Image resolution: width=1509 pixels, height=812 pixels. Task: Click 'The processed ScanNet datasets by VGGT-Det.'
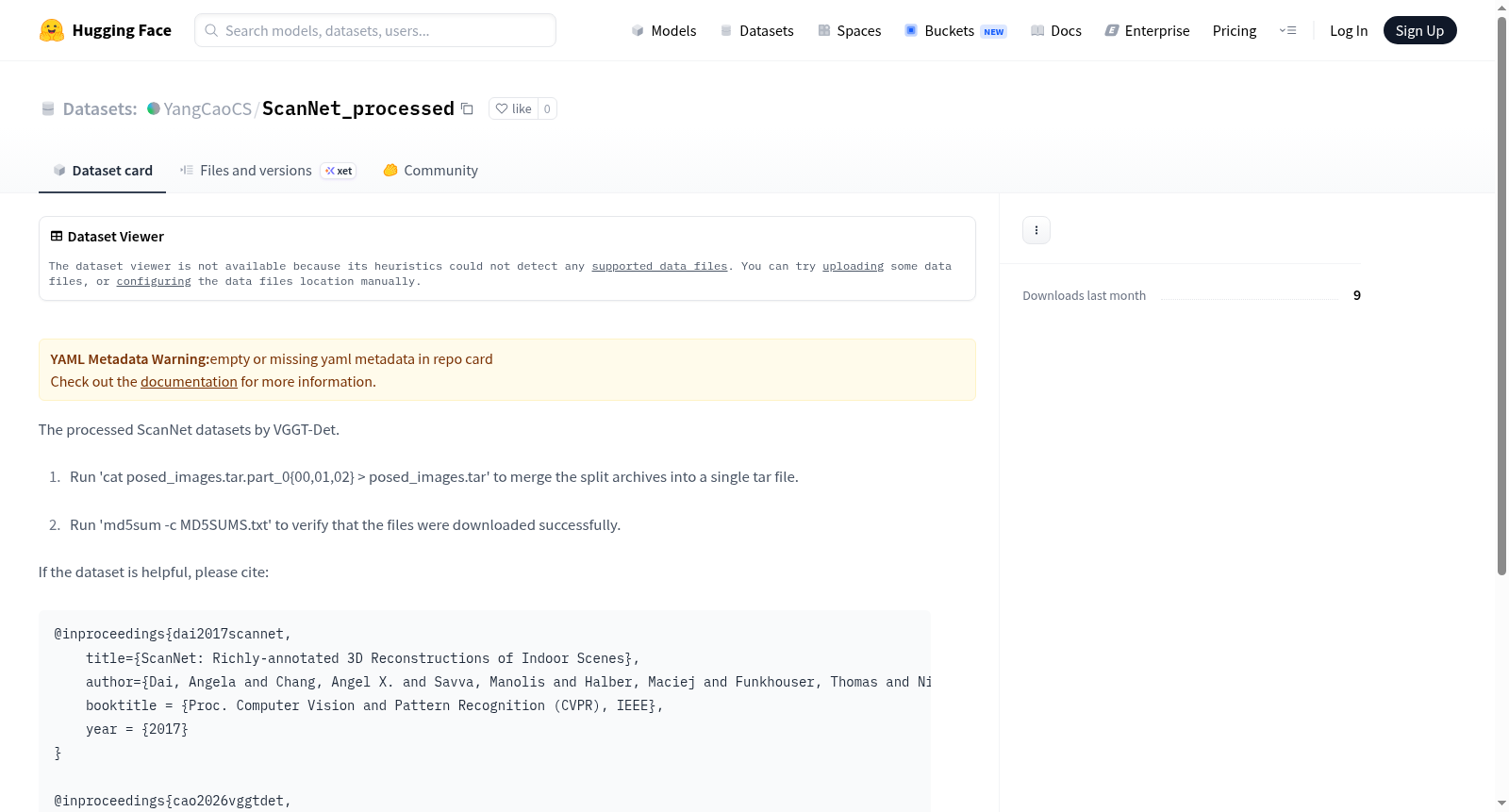(189, 430)
